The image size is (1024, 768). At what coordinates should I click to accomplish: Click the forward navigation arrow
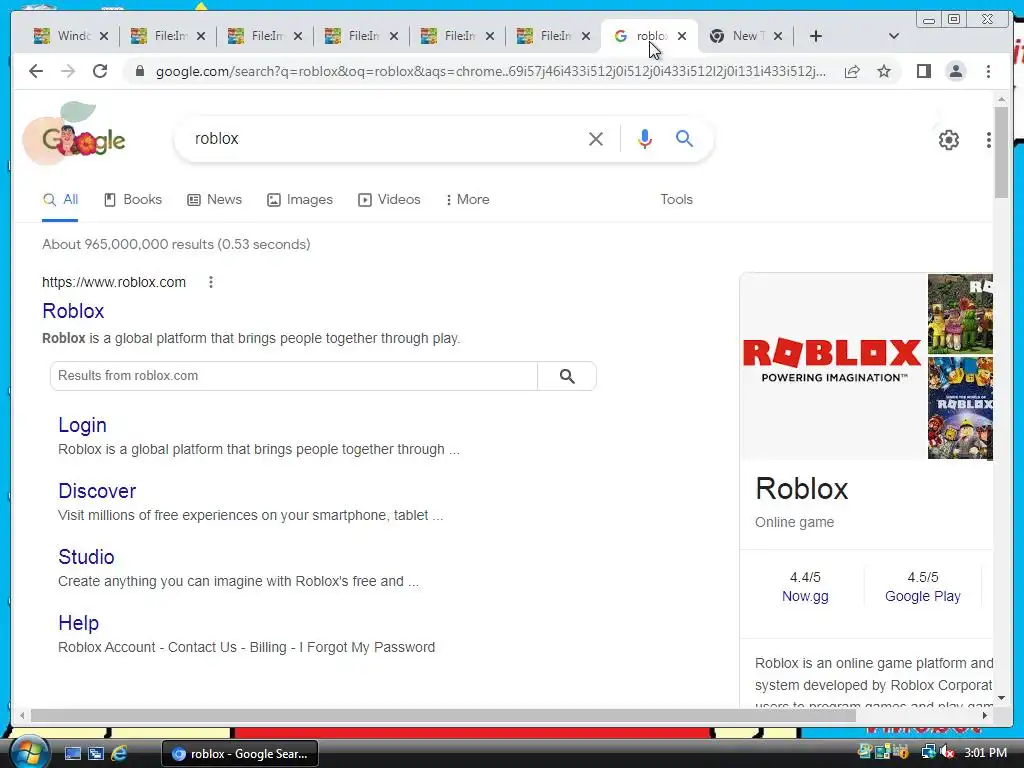(68, 71)
